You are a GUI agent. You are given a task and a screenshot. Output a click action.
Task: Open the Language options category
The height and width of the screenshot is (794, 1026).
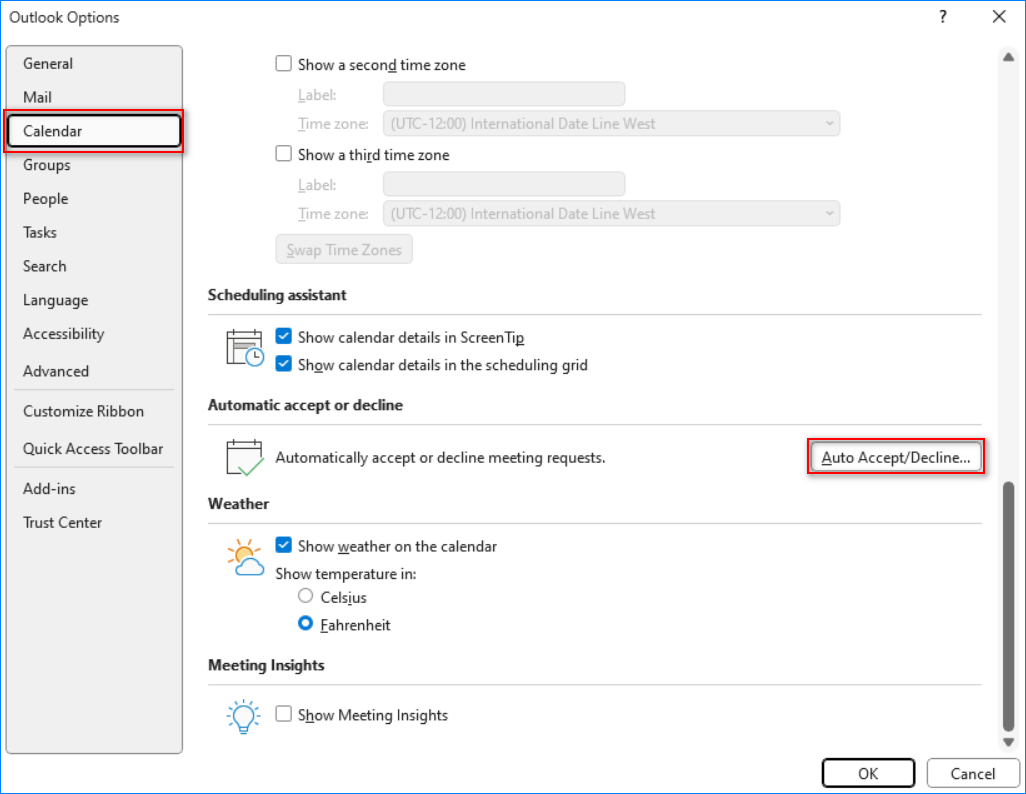pyautogui.click(x=94, y=300)
